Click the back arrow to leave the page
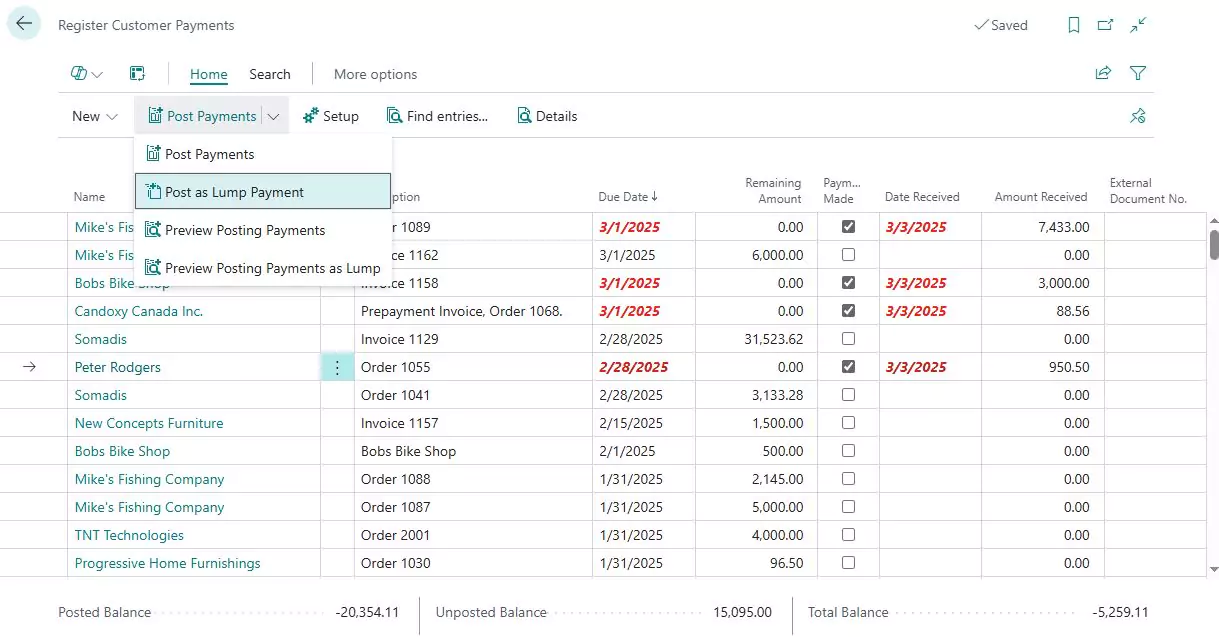Viewport: 1219px width, 637px height. pos(23,23)
